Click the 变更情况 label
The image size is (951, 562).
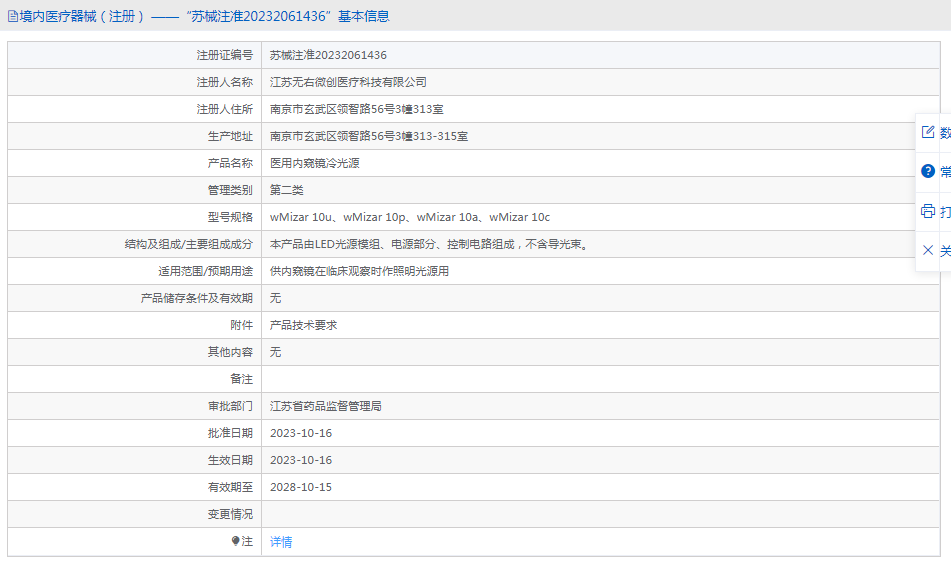pos(230,514)
